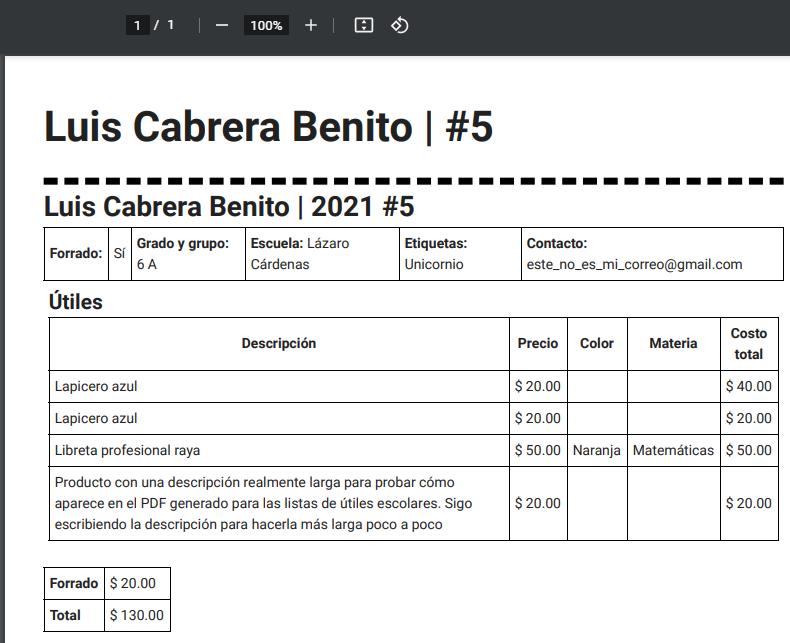Click the 'Precio' column header

(538, 344)
